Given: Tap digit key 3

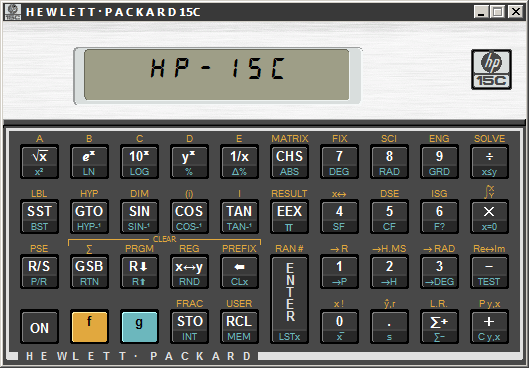Looking at the screenshot, I should click(x=439, y=272).
